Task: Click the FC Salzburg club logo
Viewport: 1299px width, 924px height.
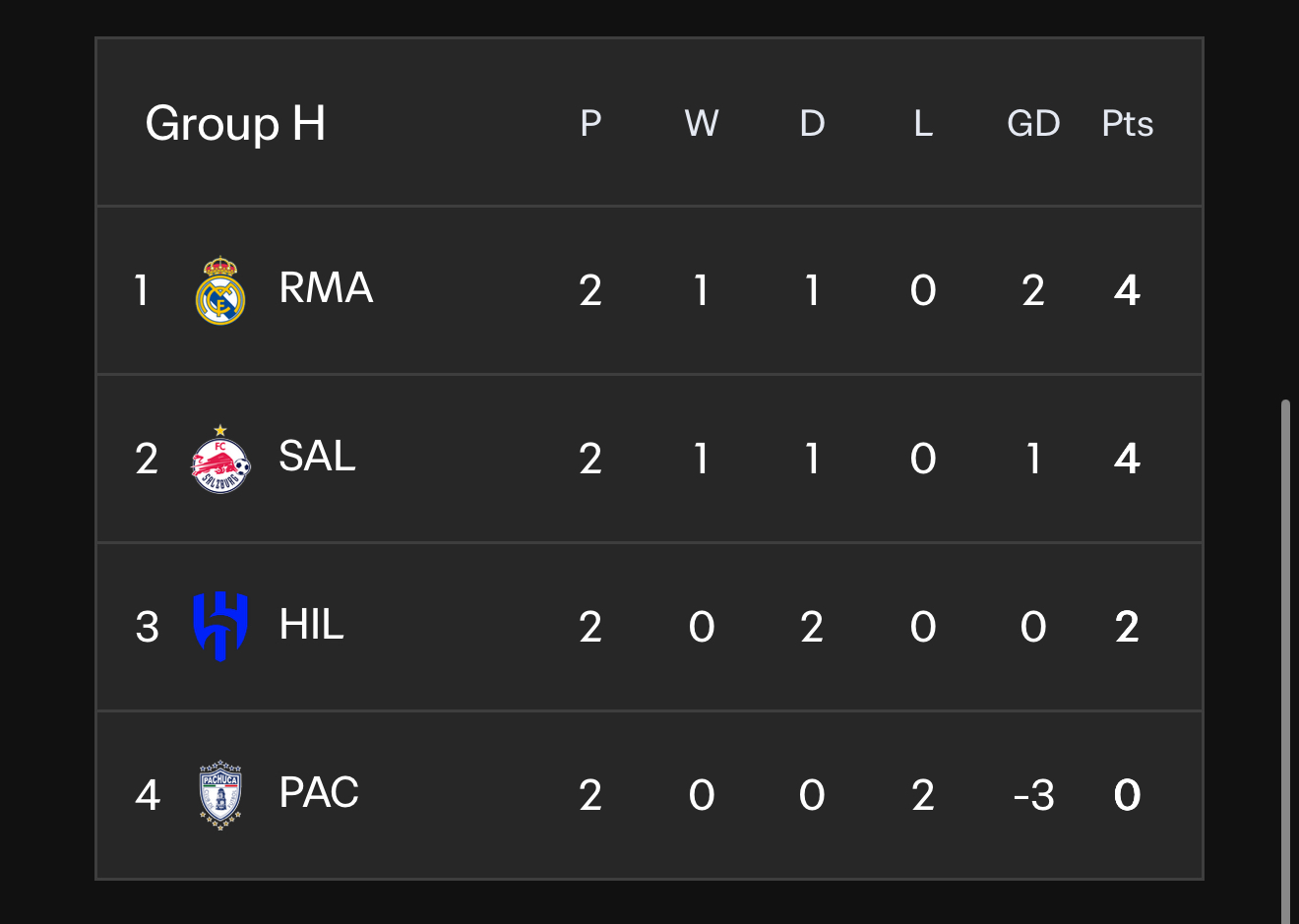Action: pyautogui.click(x=220, y=459)
